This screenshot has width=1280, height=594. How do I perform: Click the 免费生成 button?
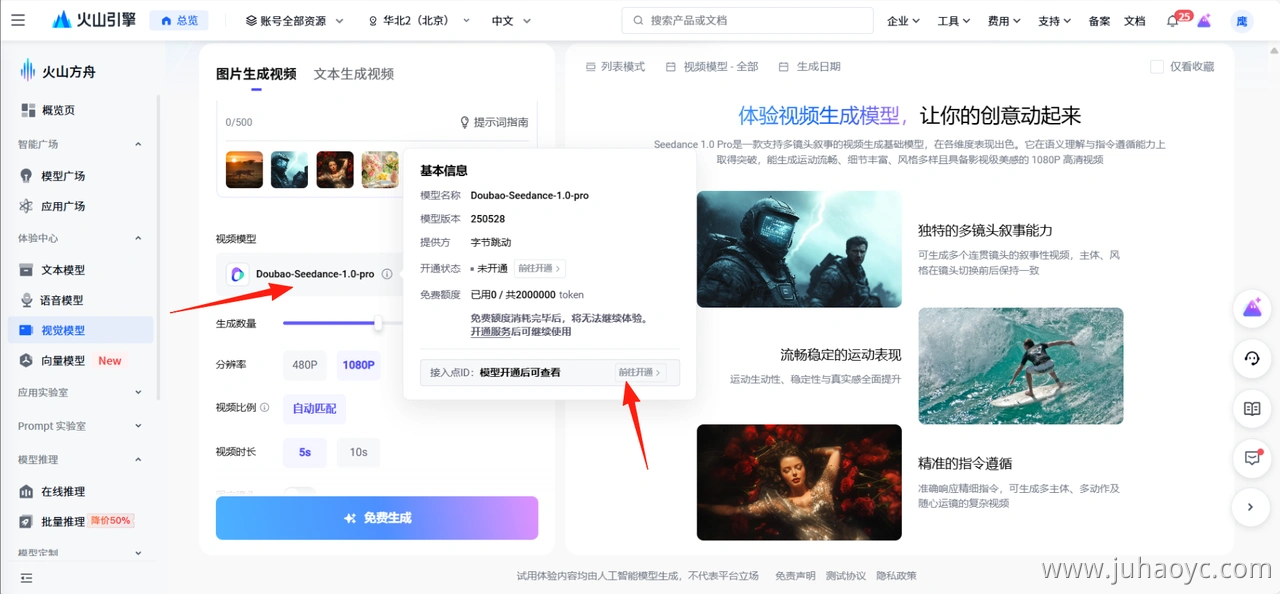pos(377,518)
